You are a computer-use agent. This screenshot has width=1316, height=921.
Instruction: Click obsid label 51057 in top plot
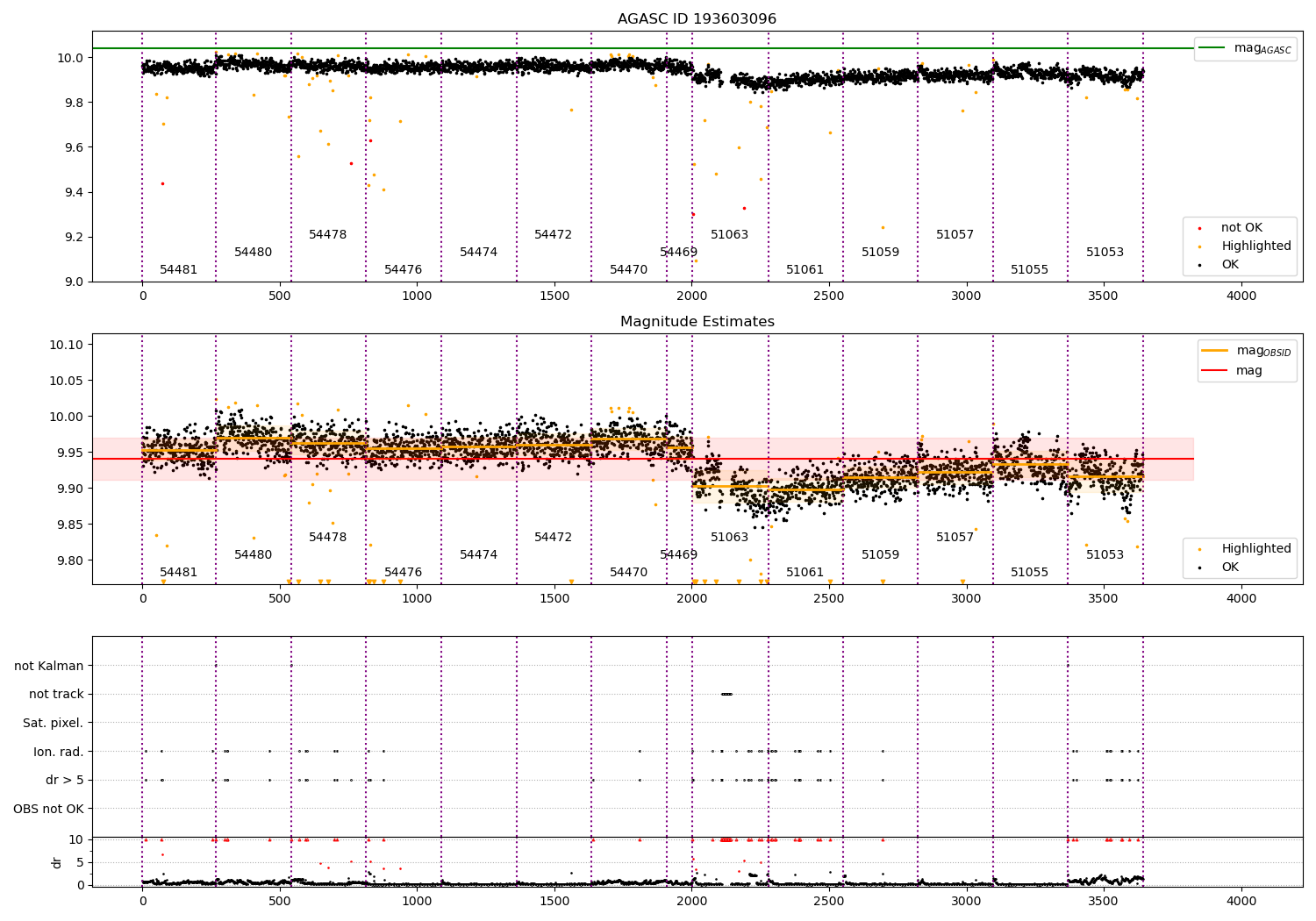tap(955, 235)
